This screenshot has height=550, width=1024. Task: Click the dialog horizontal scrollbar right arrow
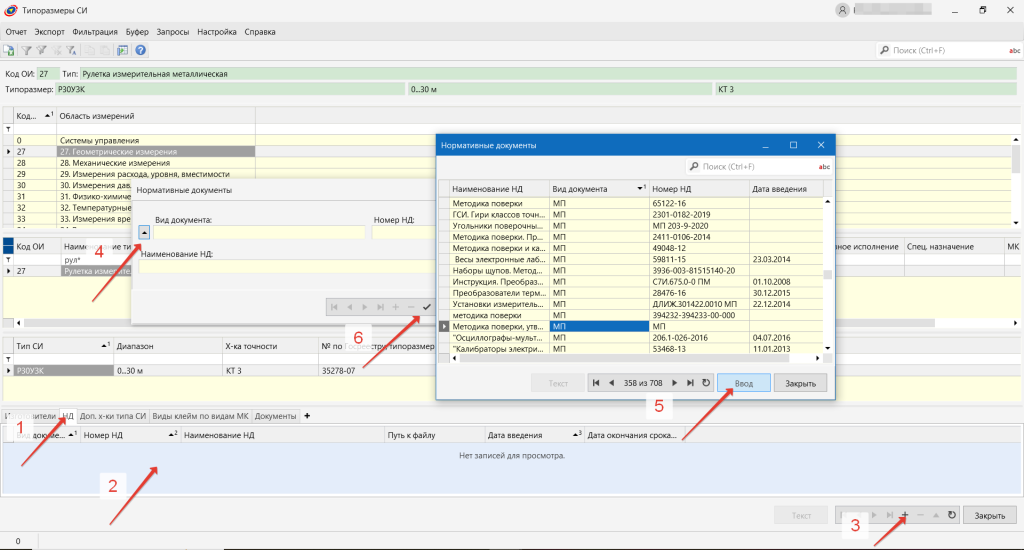(x=818, y=358)
